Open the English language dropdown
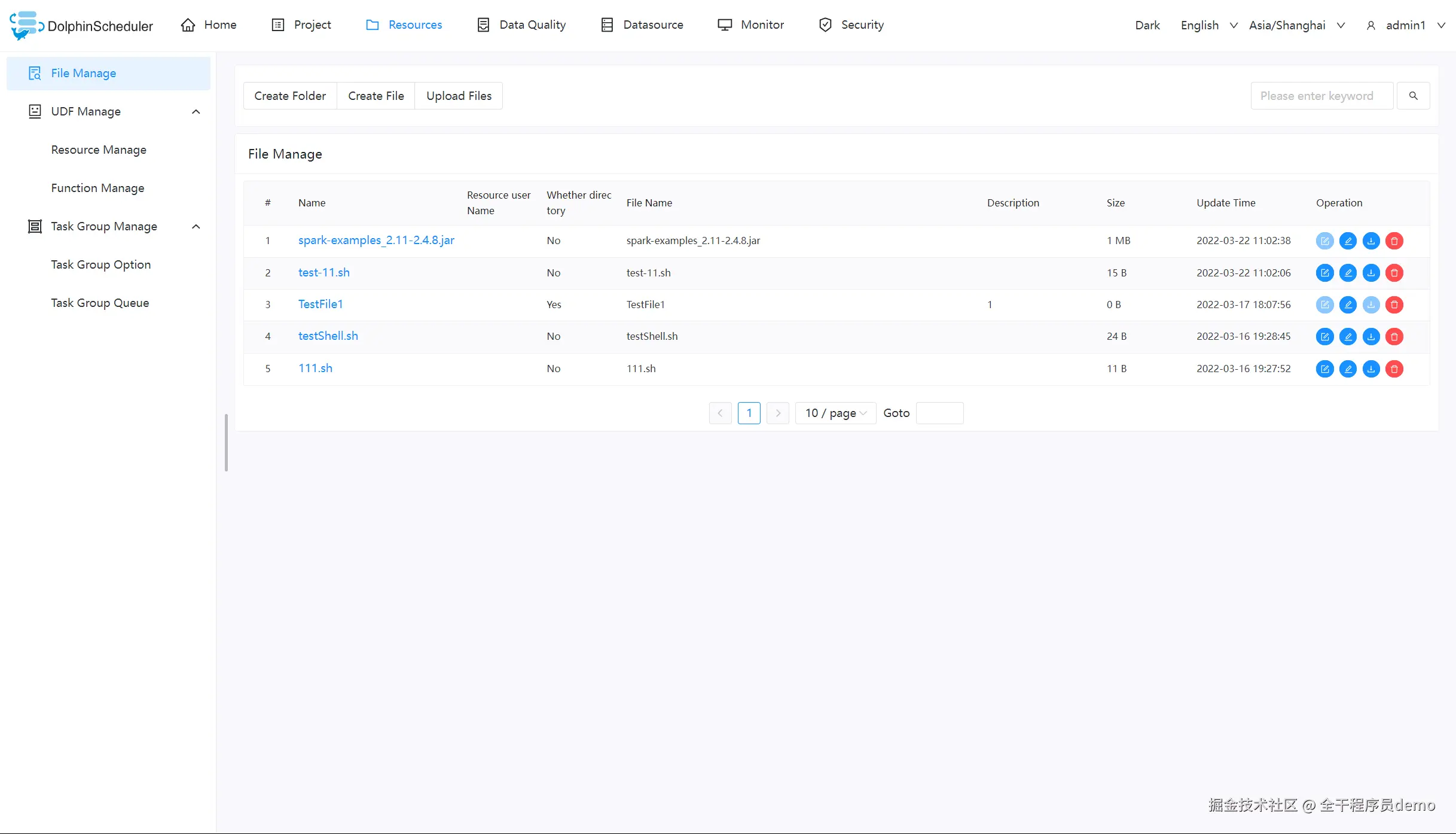The width and height of the screenshot is (1456, 834). 1199,25
